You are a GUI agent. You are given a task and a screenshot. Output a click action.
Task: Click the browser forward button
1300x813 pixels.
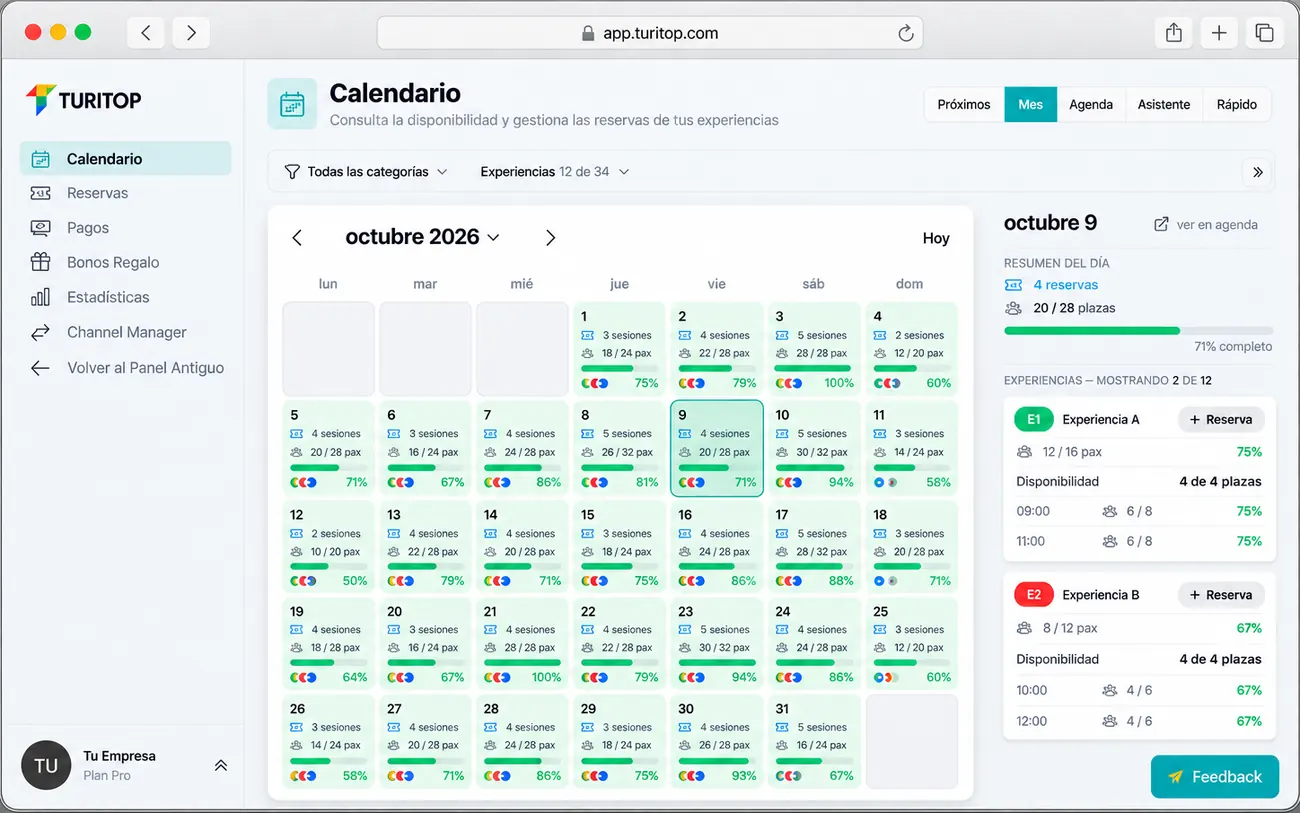click(x=191, y=33)
